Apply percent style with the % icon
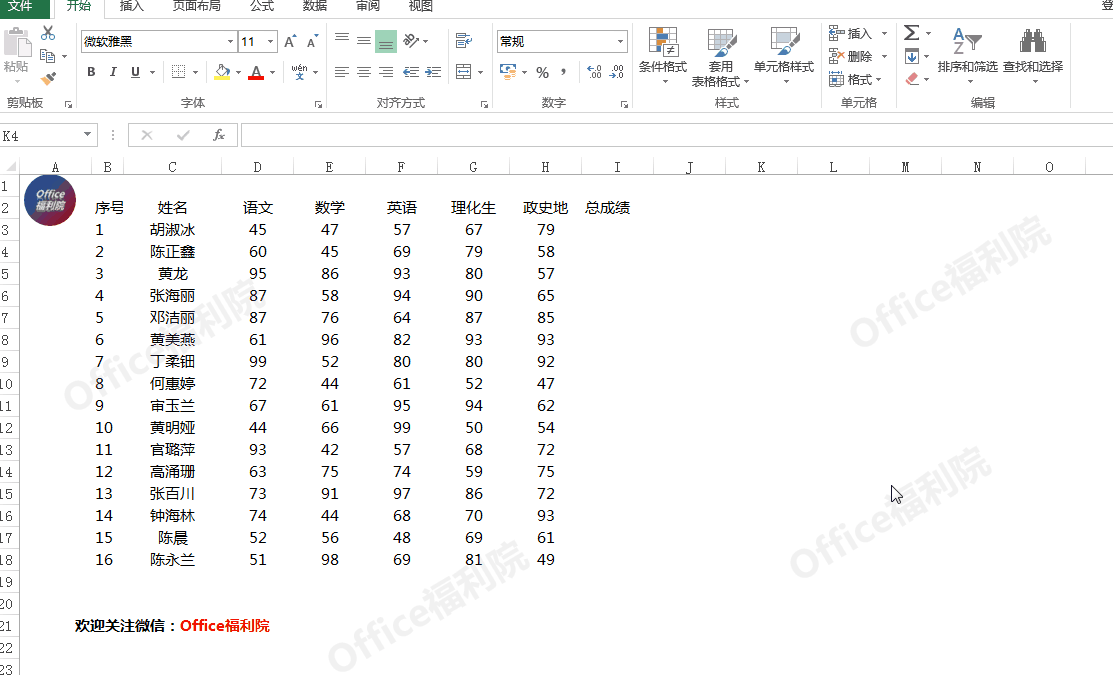 click(542, 72)
